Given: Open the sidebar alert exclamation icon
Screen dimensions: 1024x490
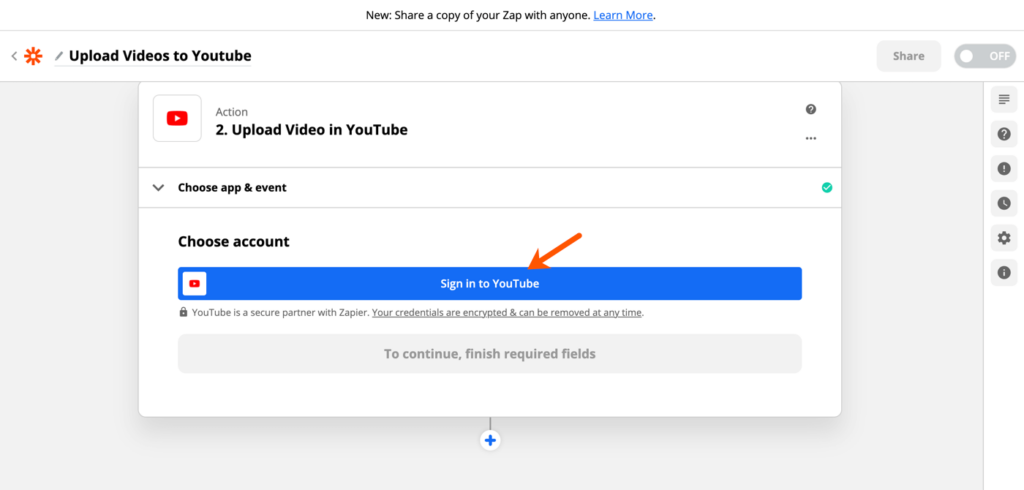Looking at the screenshot, I should (1004, 169).
